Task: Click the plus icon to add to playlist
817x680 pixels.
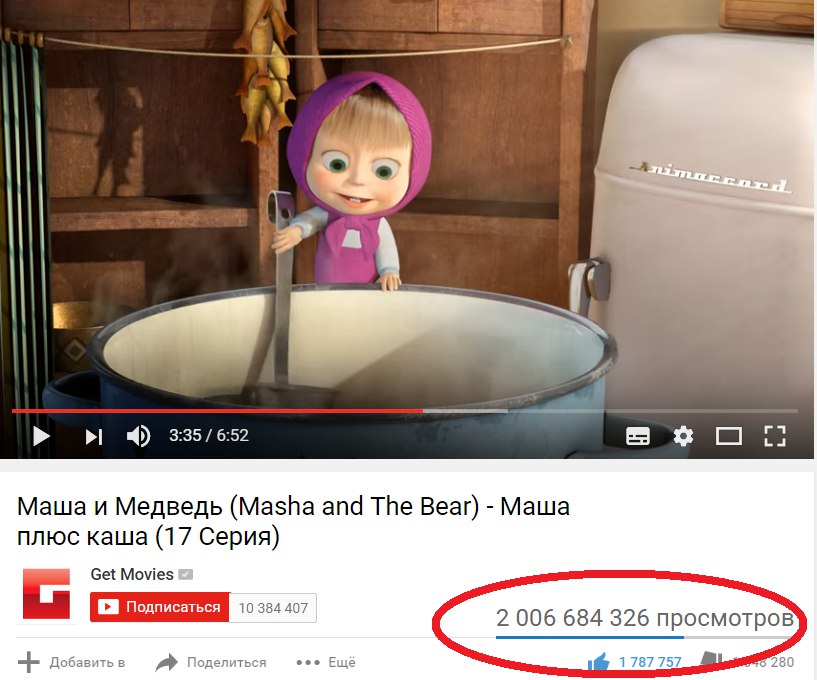Action: point(29,662)
